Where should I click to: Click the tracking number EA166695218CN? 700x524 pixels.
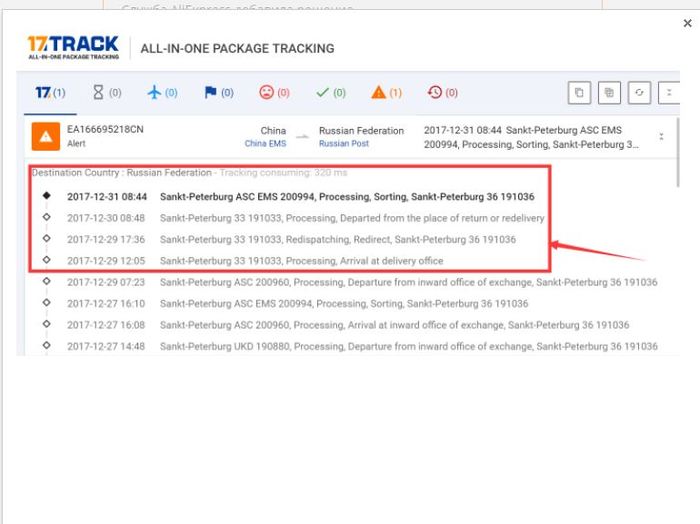point(105,130)
